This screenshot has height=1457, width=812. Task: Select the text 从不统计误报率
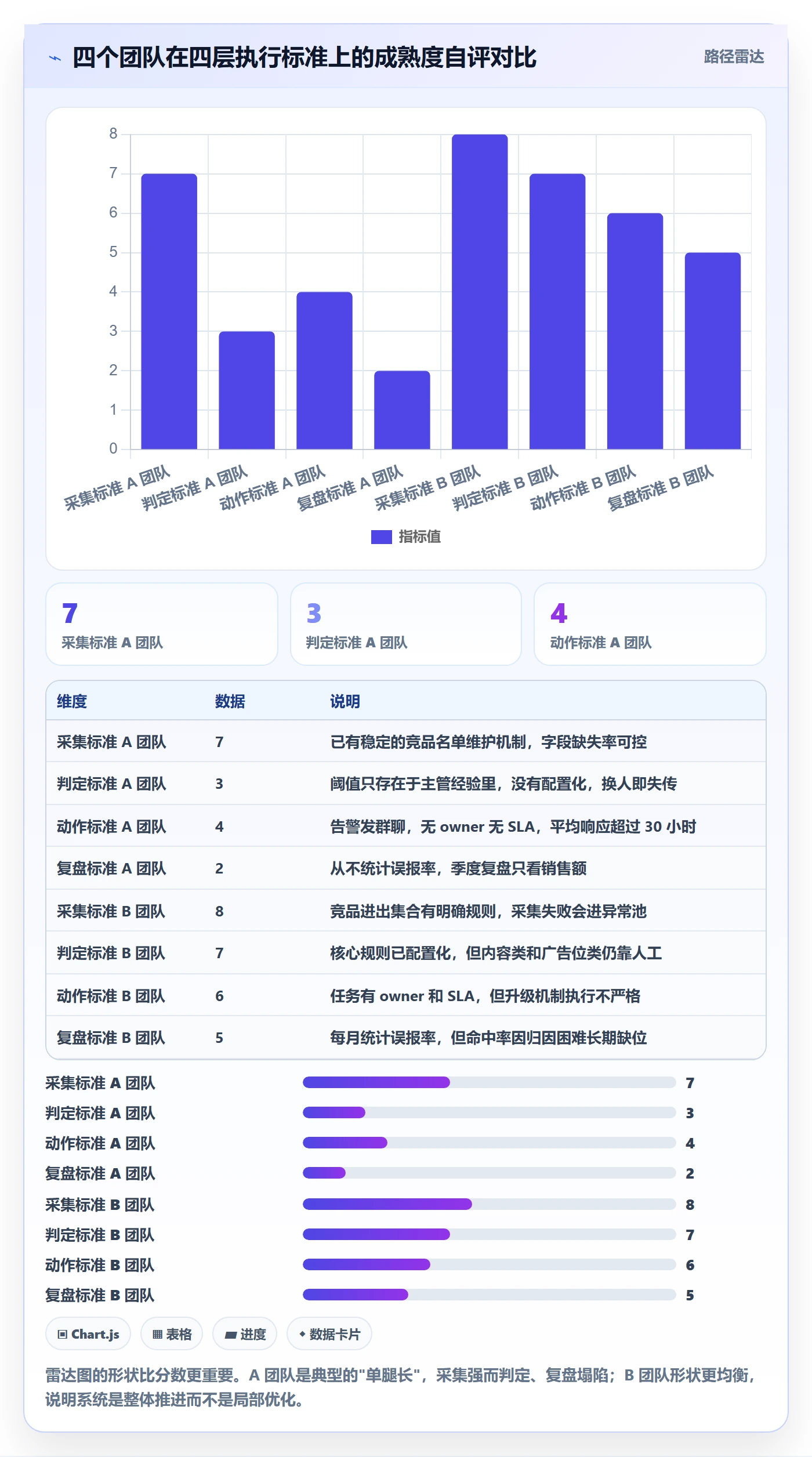point(383,868)
